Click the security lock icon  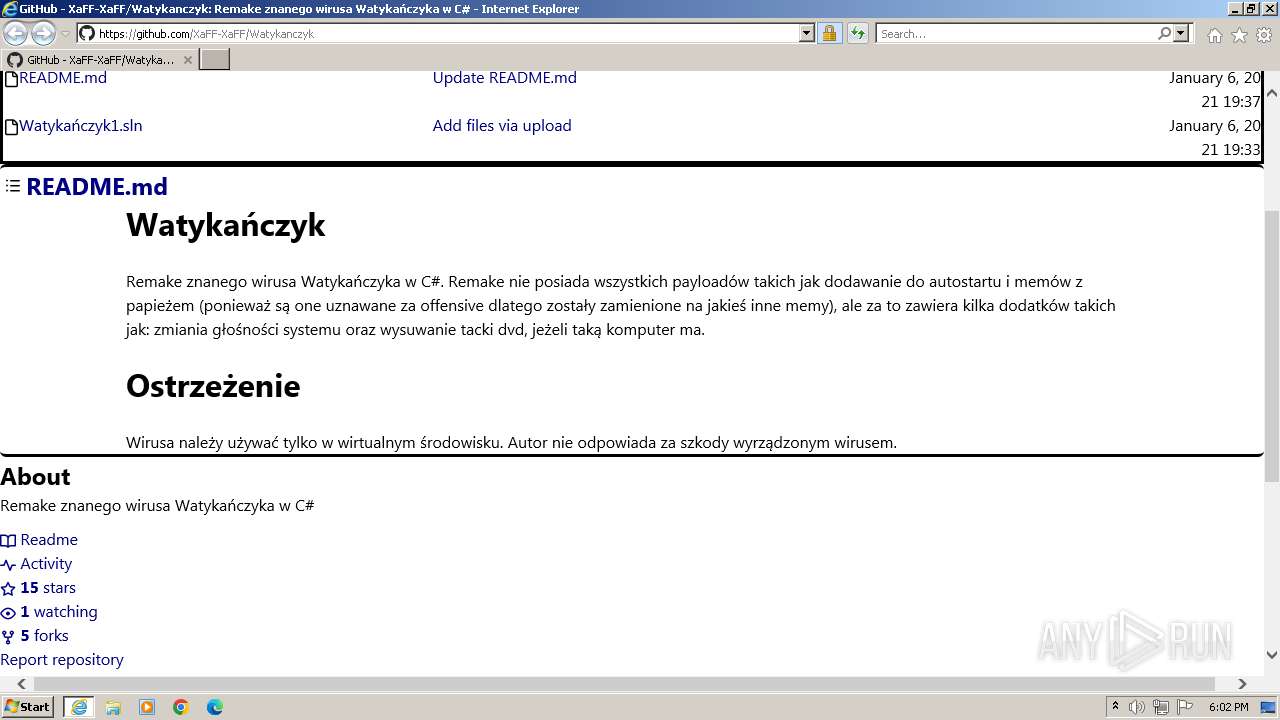tap(829, 33)
